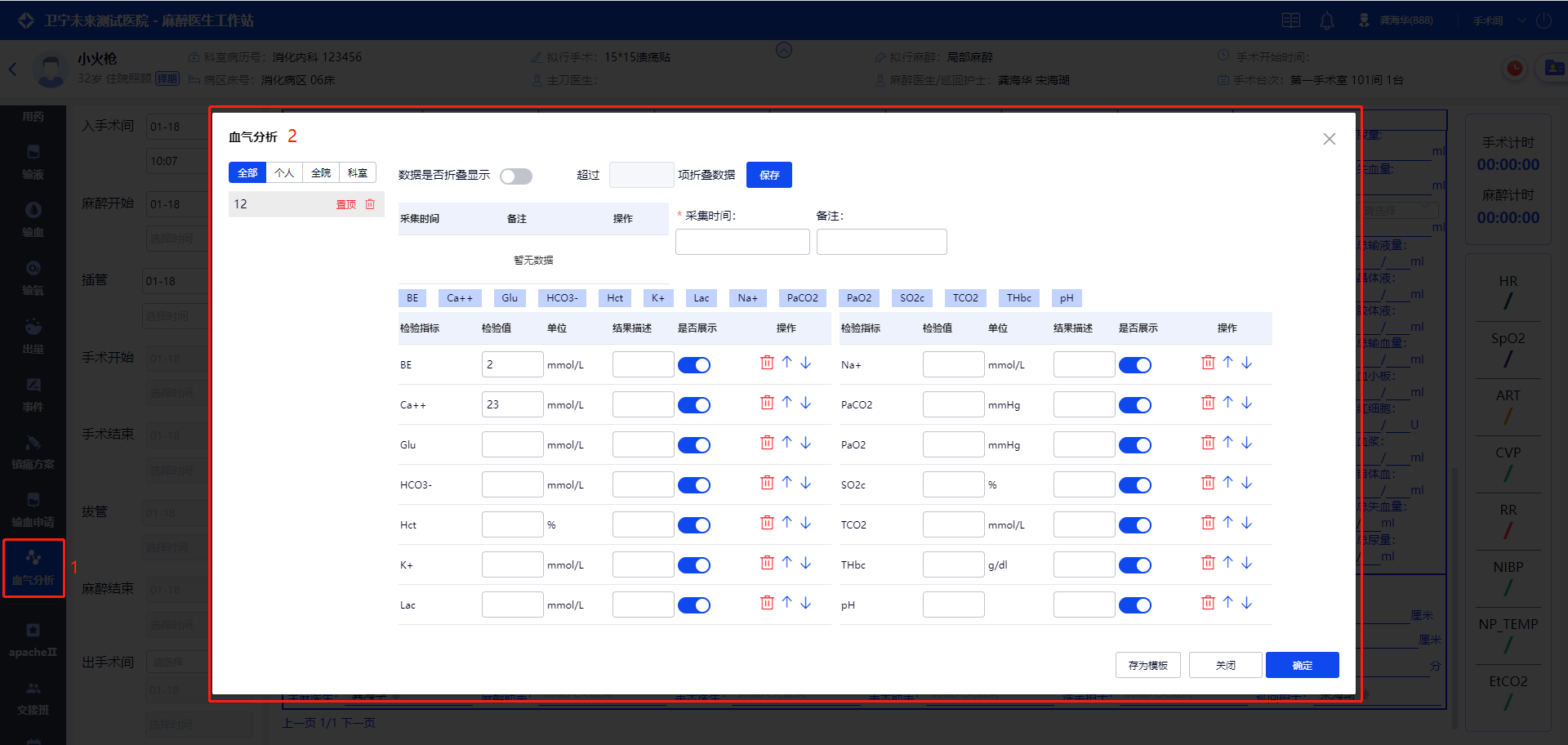Delete the Ca++ indicator row
Viewport: 1568px width, 745px height.
[767, 403]
